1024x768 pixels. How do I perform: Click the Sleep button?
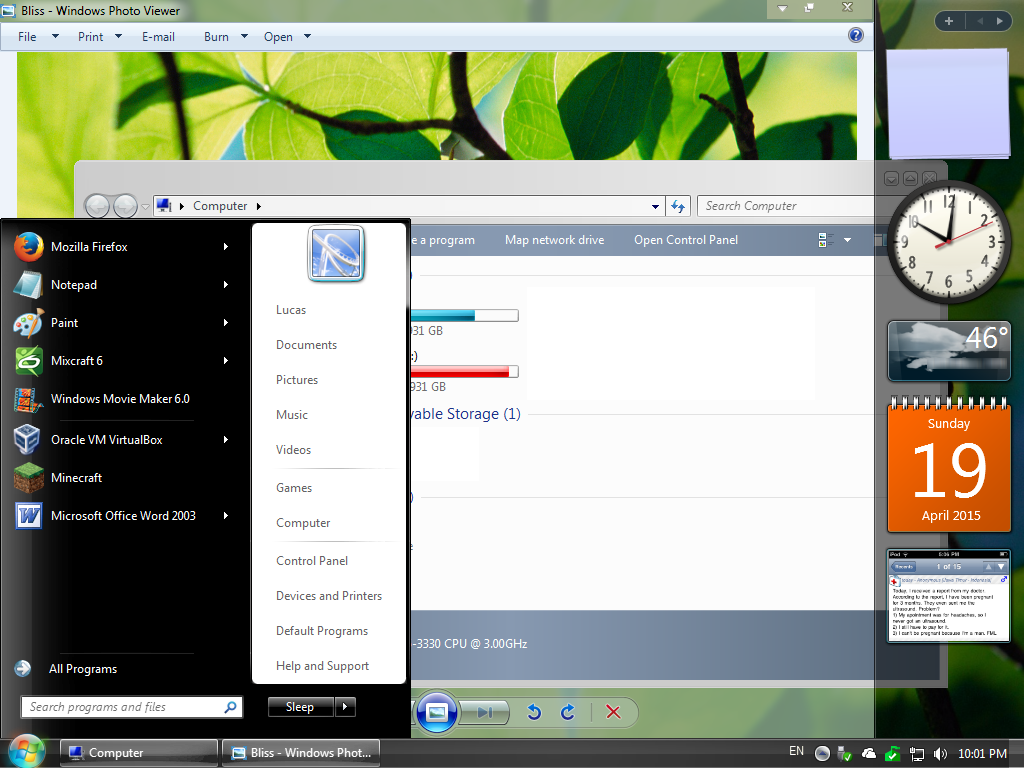click(300, 707)
